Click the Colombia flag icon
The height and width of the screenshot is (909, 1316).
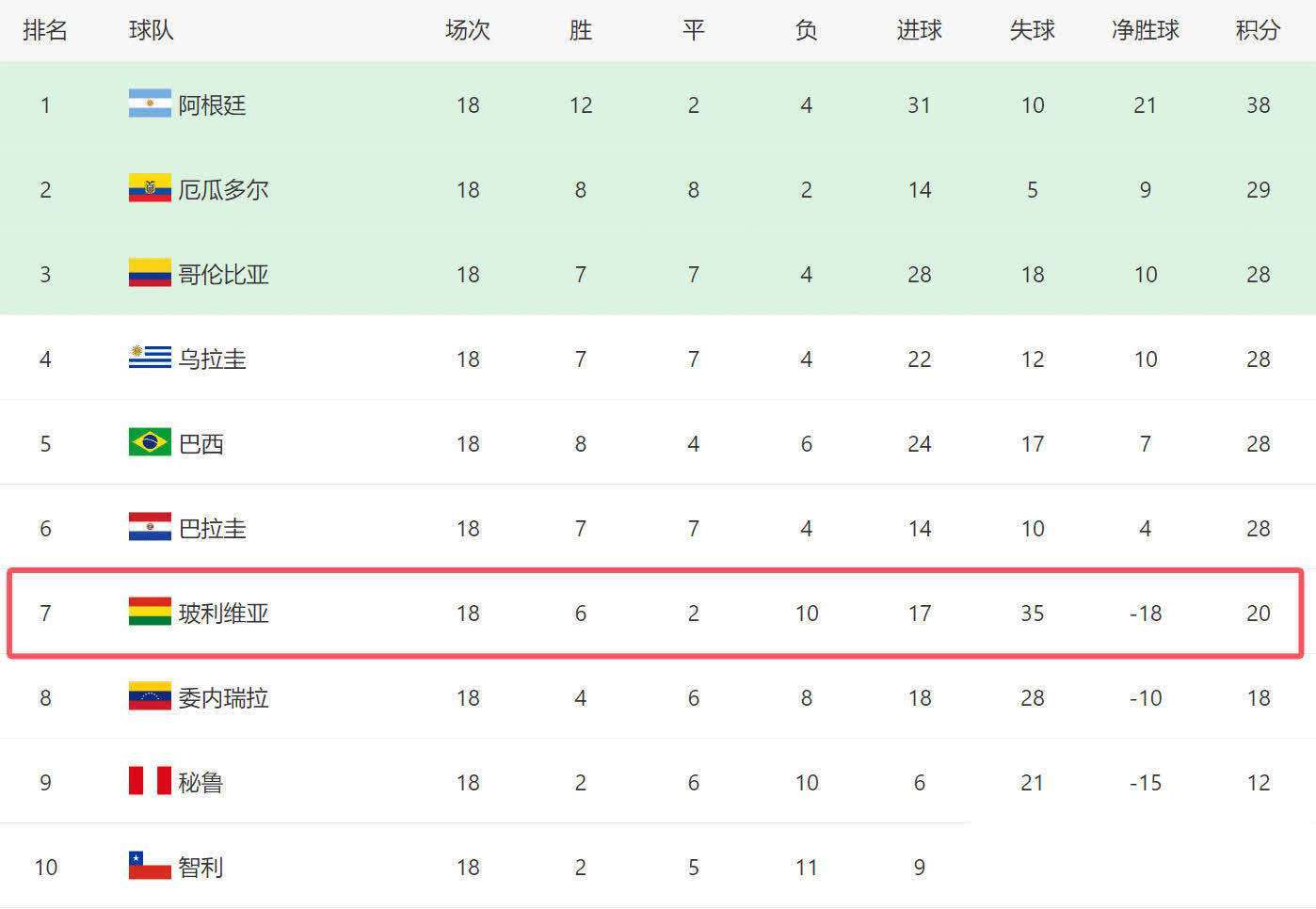[150, 273]
